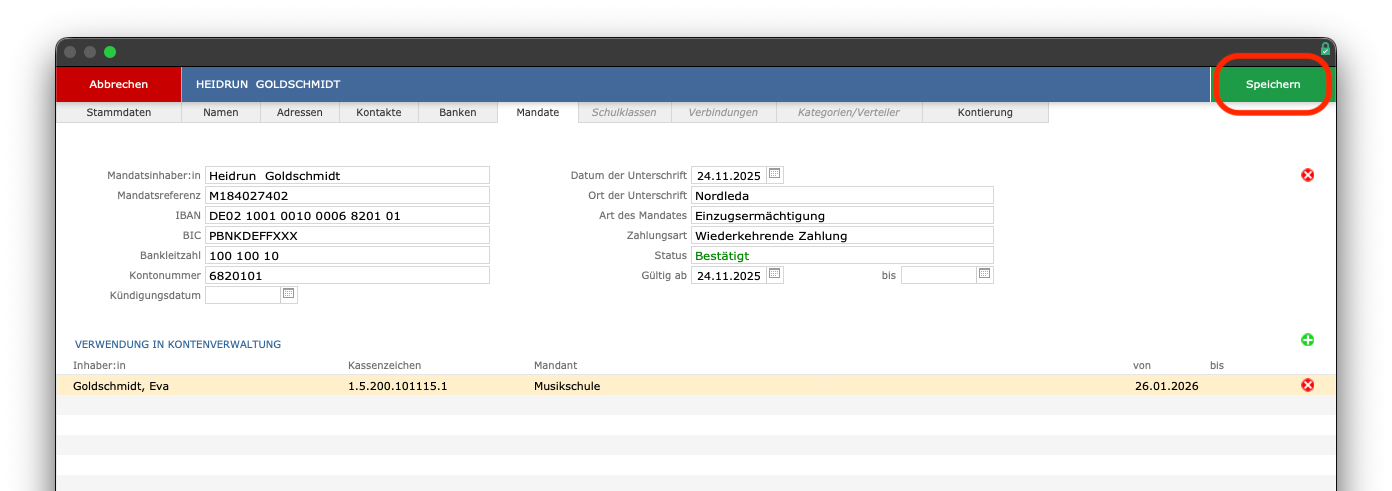Viewport: 1392px width, 491px height.
Task: Click the red Abbrechen button
Action: click(119, 85)
